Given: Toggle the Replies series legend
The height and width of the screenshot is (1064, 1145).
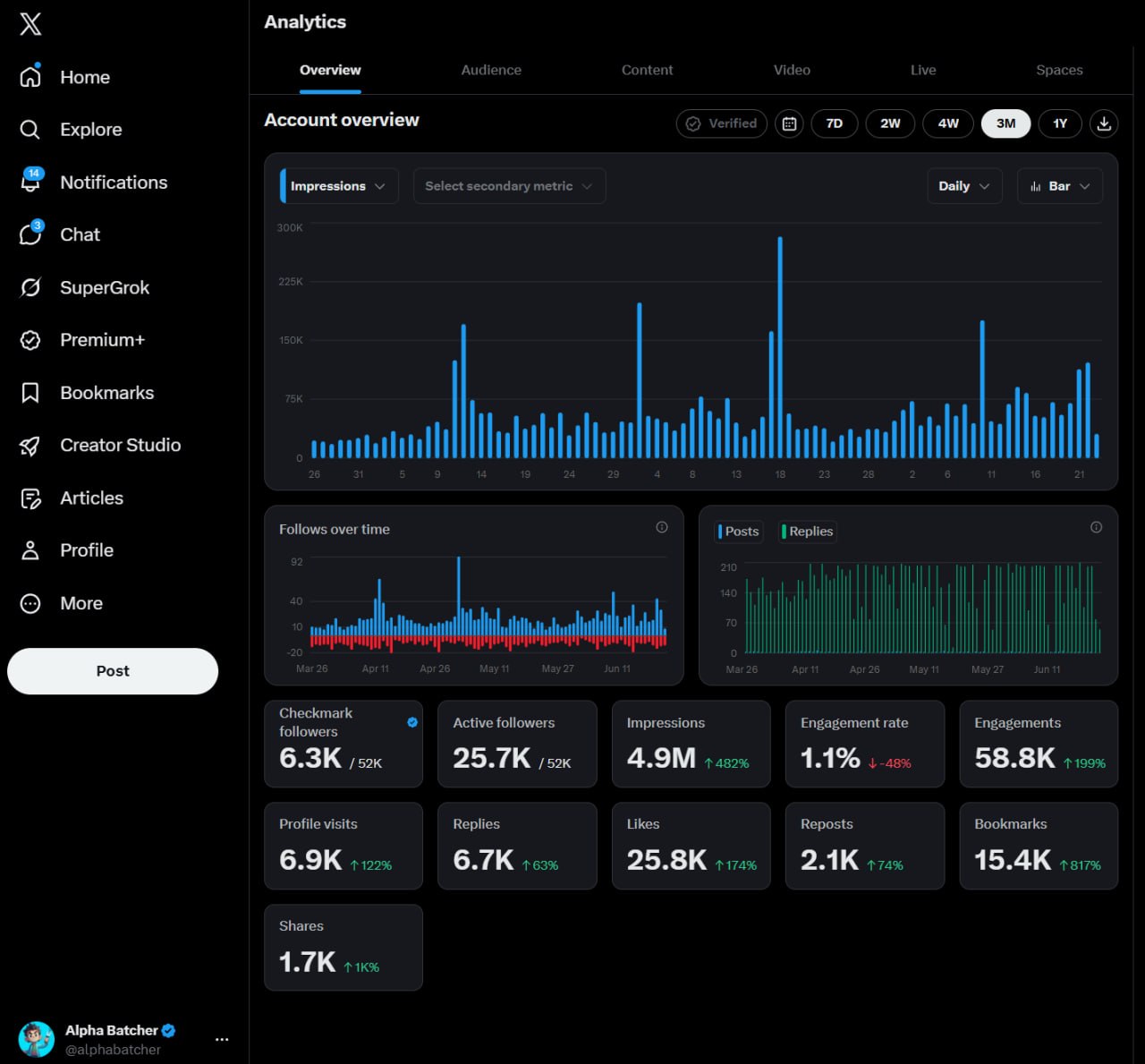Looking at the screenshot, I should coord(808,532).
